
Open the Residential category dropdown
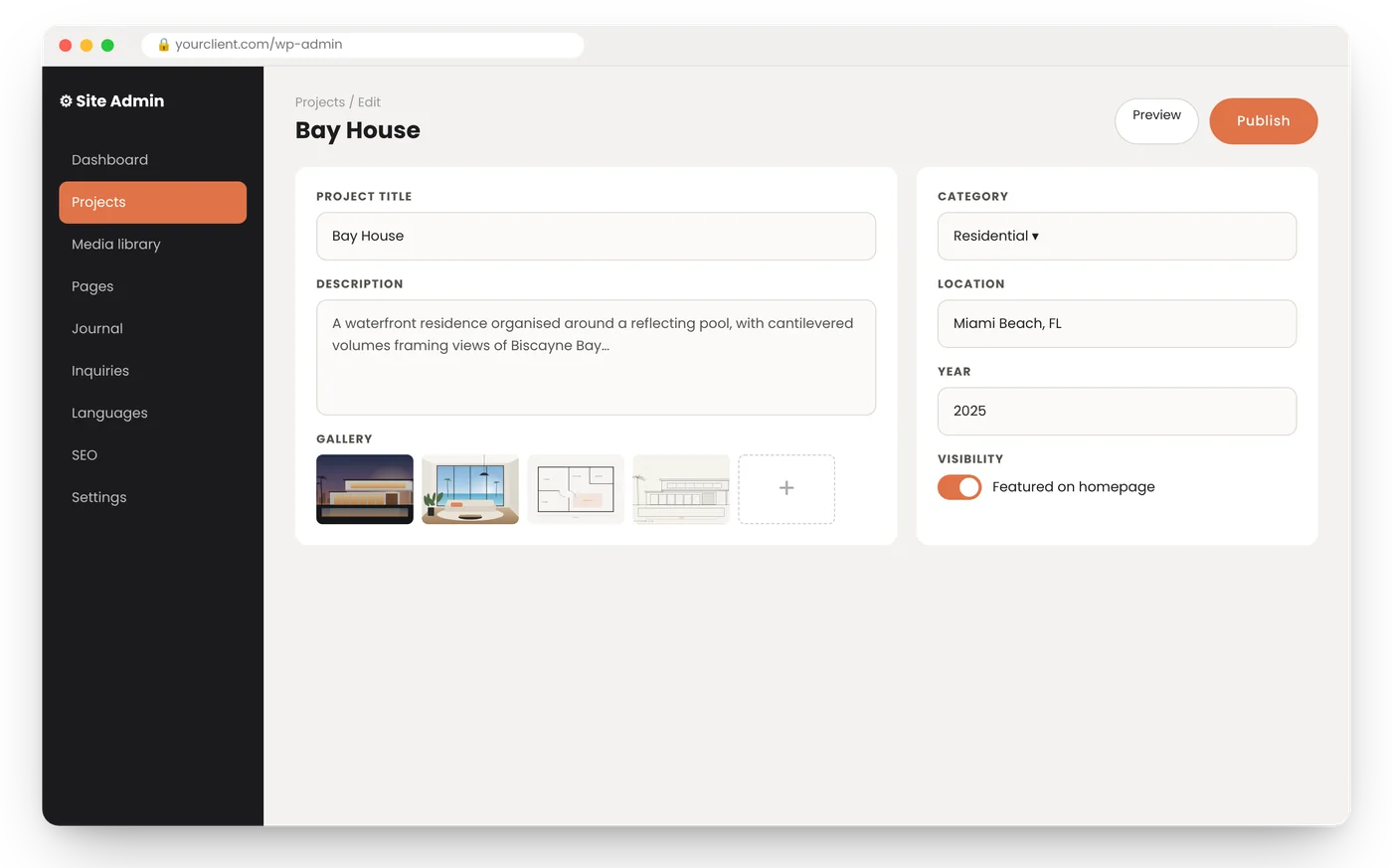click(1117, 237)
